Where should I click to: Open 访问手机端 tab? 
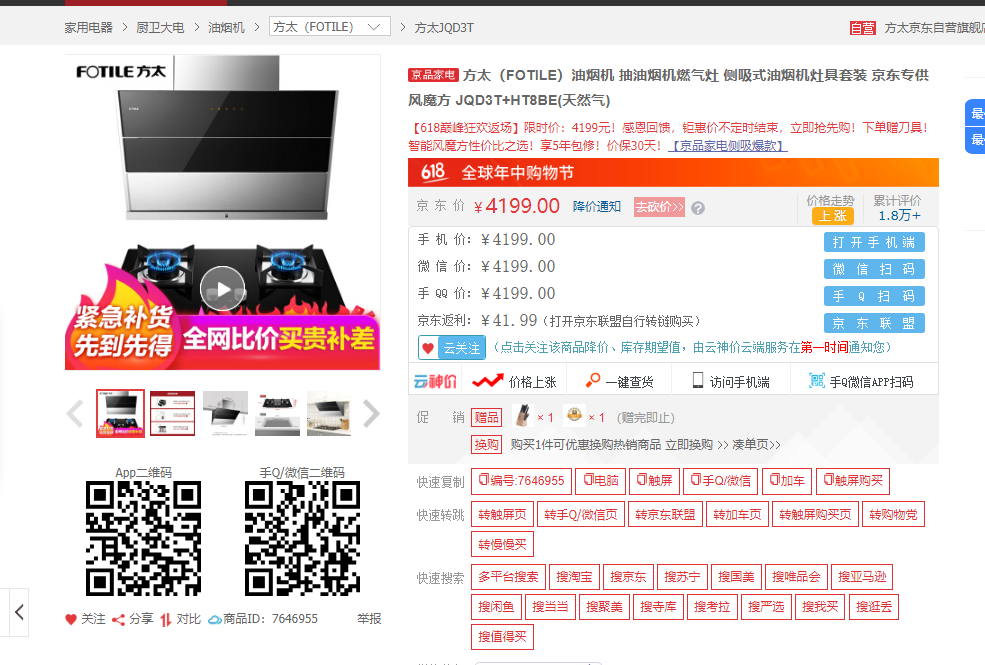pos(731,381)
